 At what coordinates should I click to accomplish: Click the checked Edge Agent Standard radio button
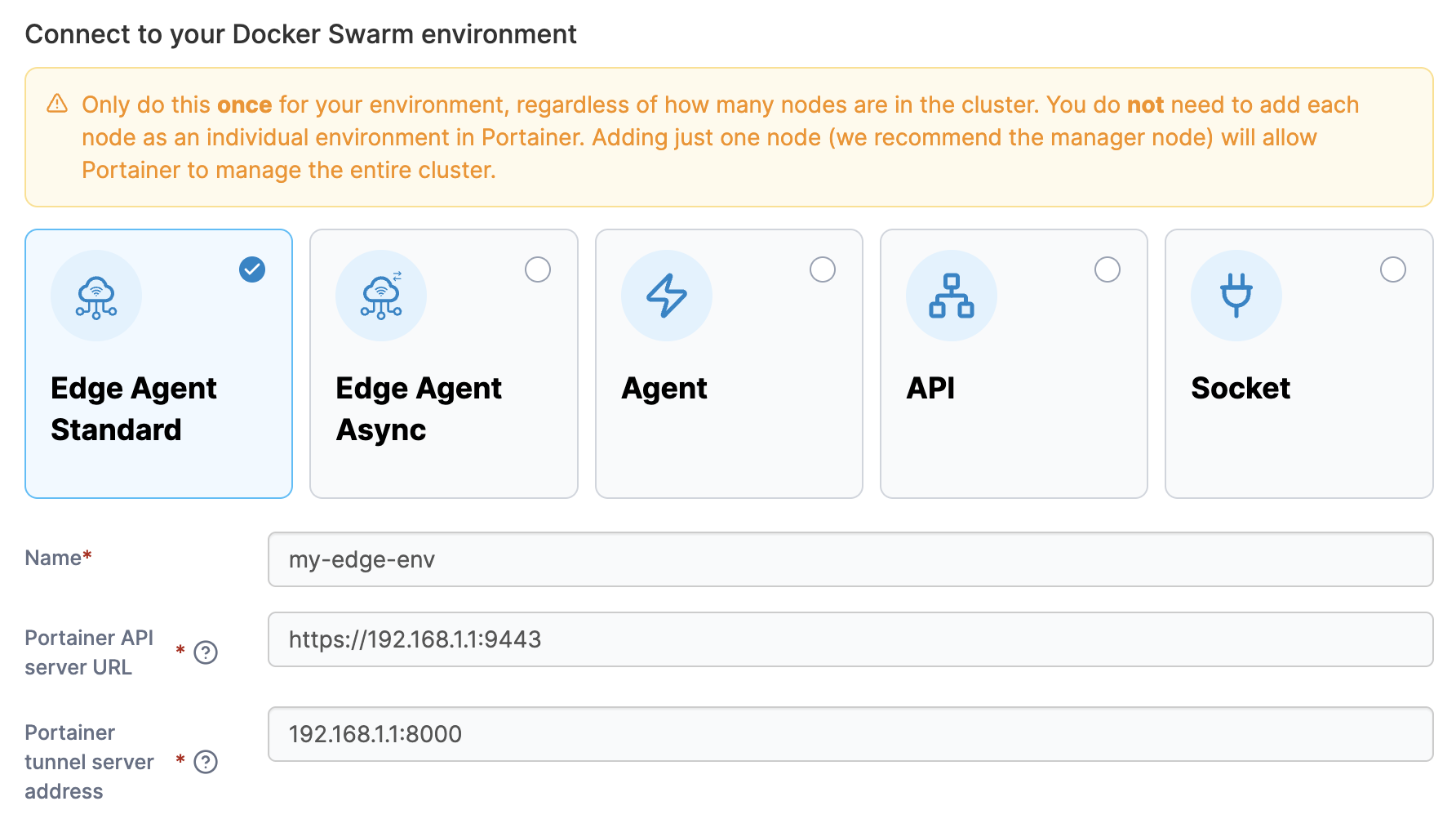pos(252,269)
